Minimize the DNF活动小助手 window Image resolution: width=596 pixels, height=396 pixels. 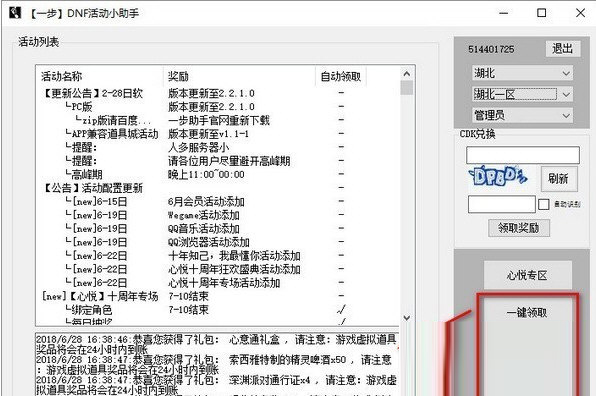(x=504, y=13)
